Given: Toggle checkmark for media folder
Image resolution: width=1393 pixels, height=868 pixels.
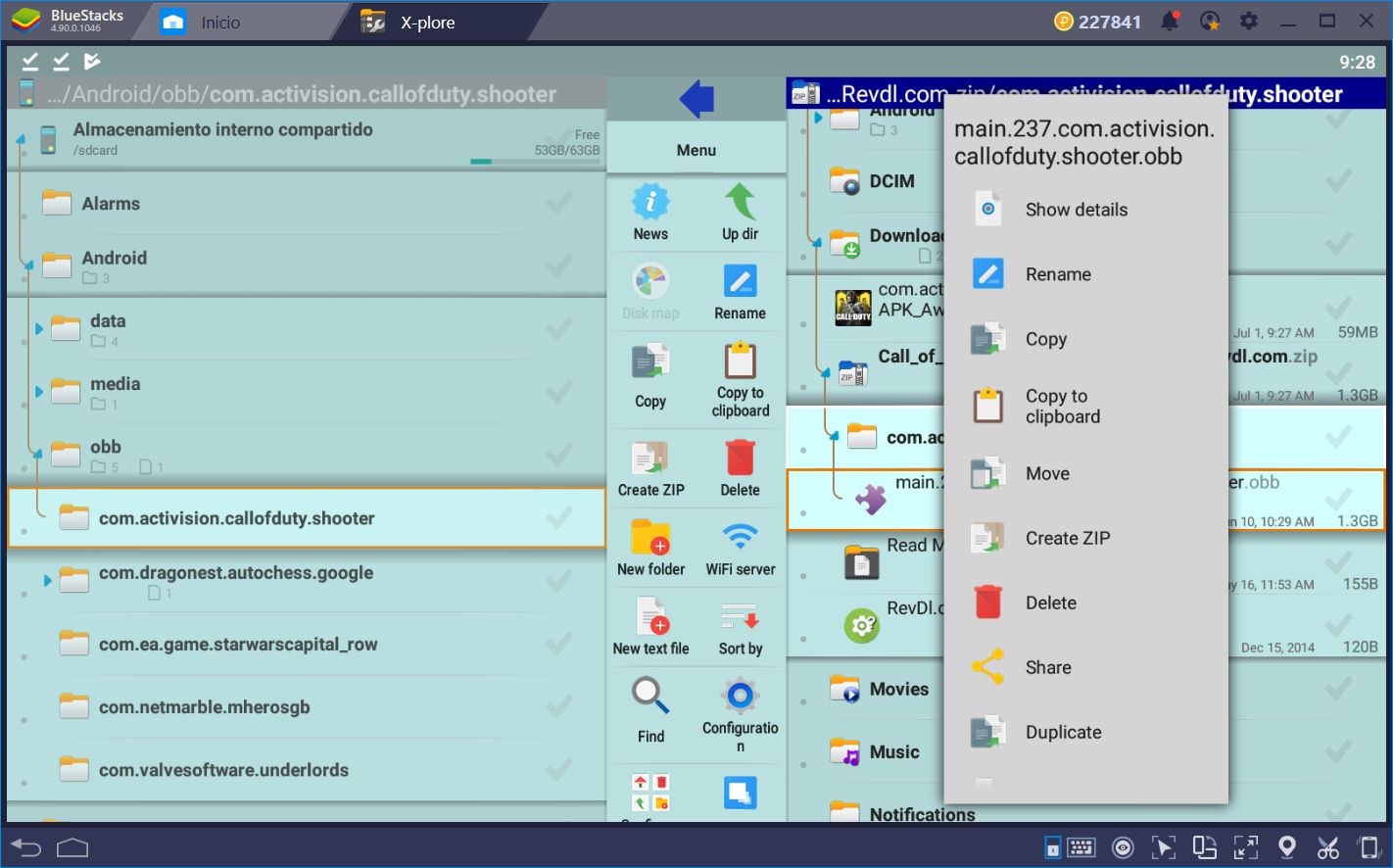Looking at the screenshot, I should coord(559,392).
